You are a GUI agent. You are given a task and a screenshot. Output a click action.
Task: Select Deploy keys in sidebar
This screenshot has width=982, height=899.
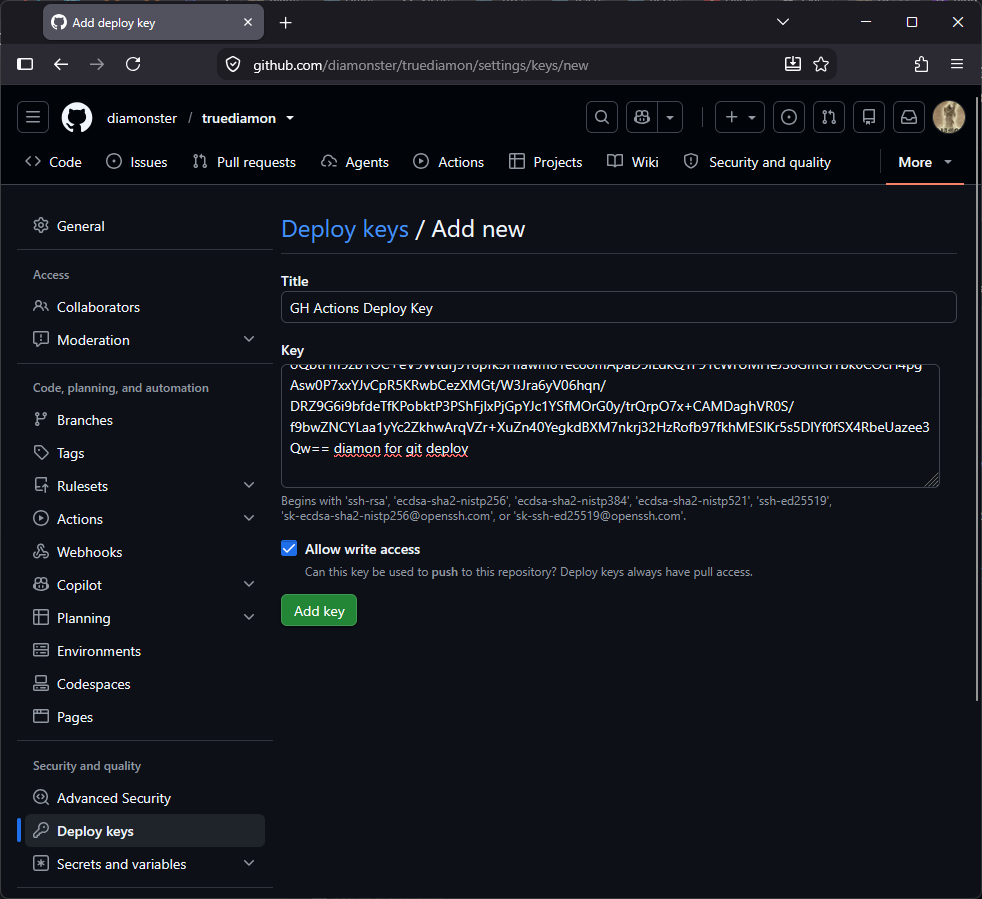tap(144, 831)
